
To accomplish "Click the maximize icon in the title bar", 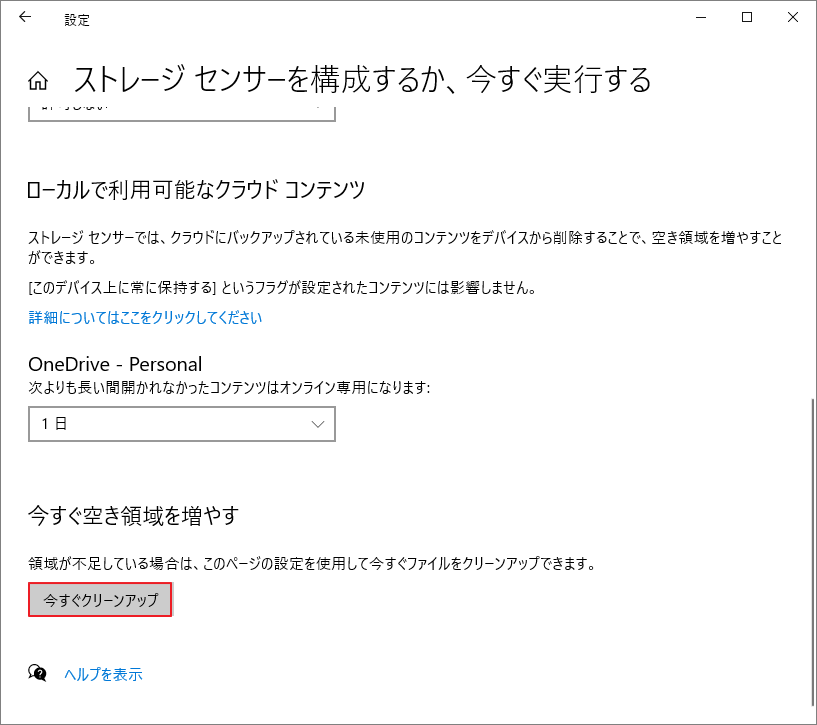I will click(746, 17).
